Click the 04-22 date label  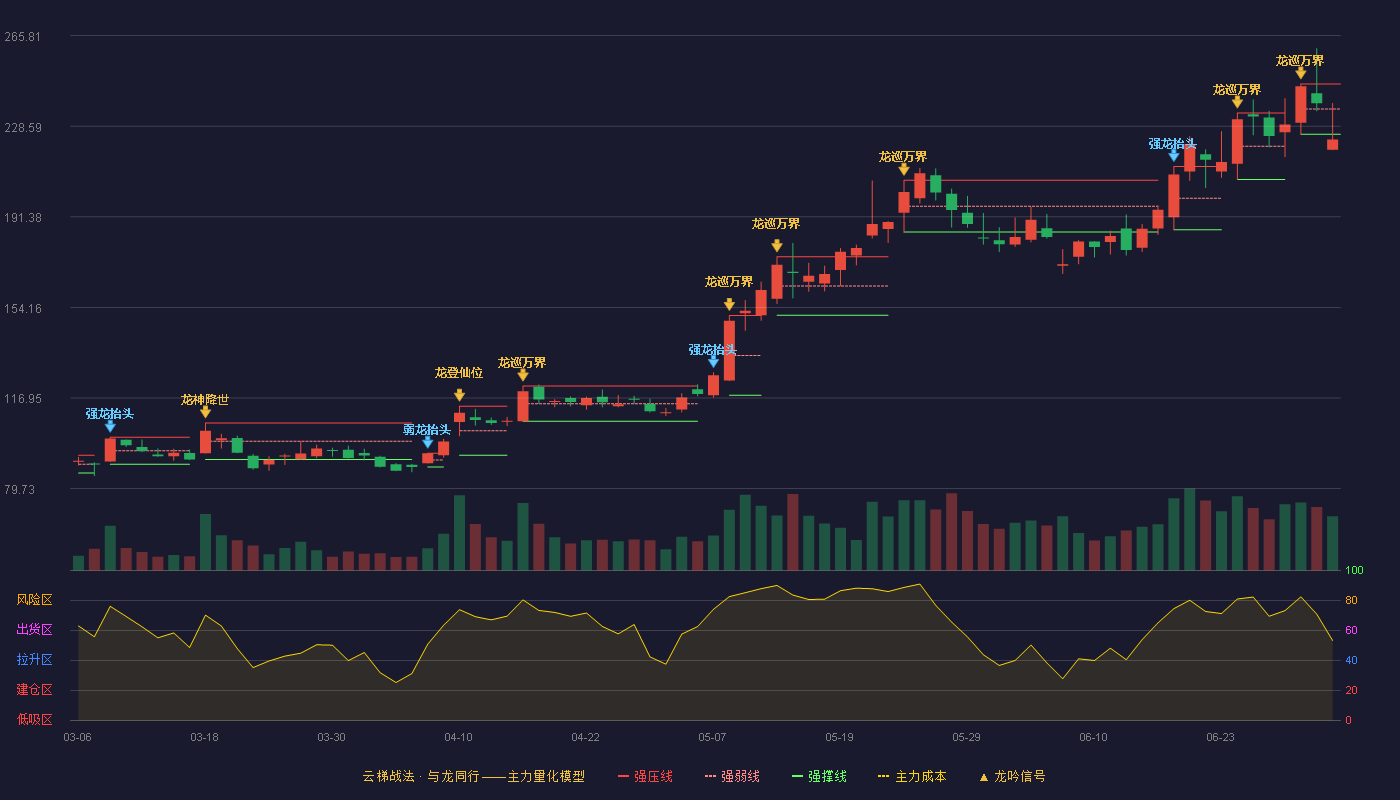[586, 737]
